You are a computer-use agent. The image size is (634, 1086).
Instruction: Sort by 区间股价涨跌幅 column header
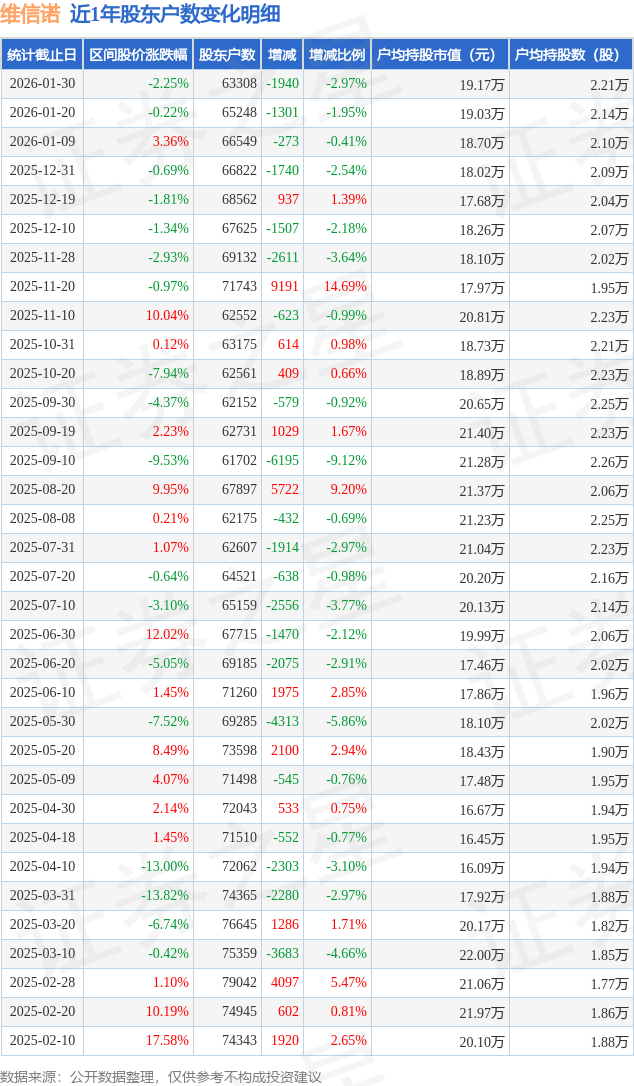[138, 55]
